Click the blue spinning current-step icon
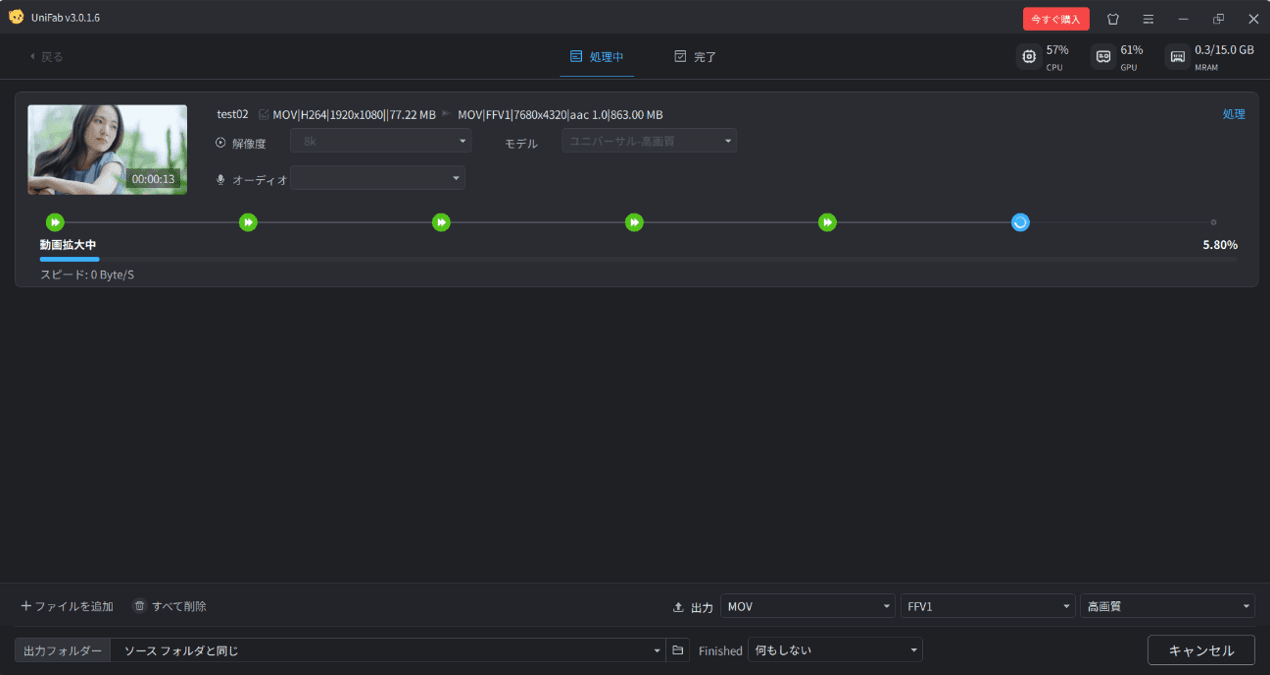The width and height of the screenshot is (1270, 675). pos(1020,222)
